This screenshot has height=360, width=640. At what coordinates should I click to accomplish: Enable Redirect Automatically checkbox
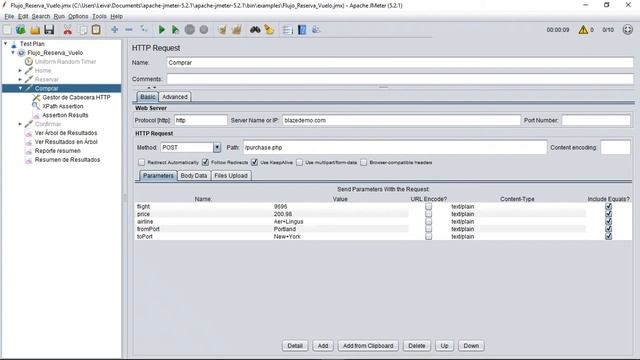click(x=142, y=162)
